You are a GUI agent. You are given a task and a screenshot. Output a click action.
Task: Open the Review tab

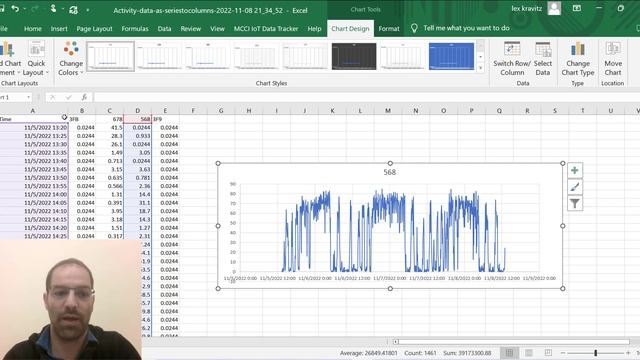coord(191,29)
